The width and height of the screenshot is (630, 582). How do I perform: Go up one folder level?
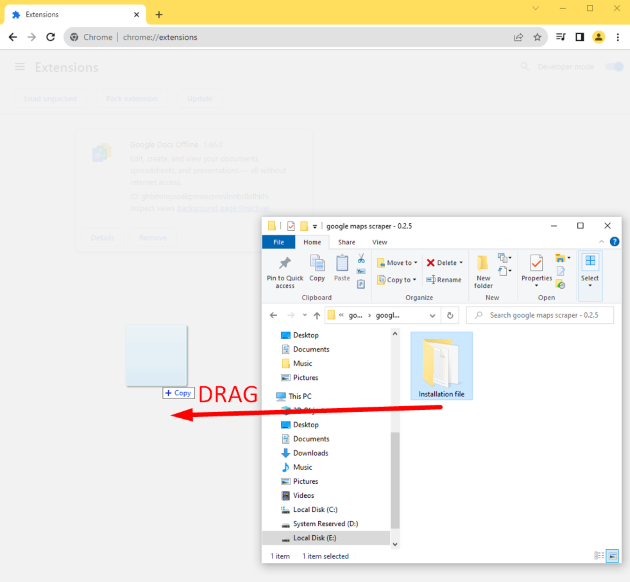pyautogui.click(x=317, y=315)
